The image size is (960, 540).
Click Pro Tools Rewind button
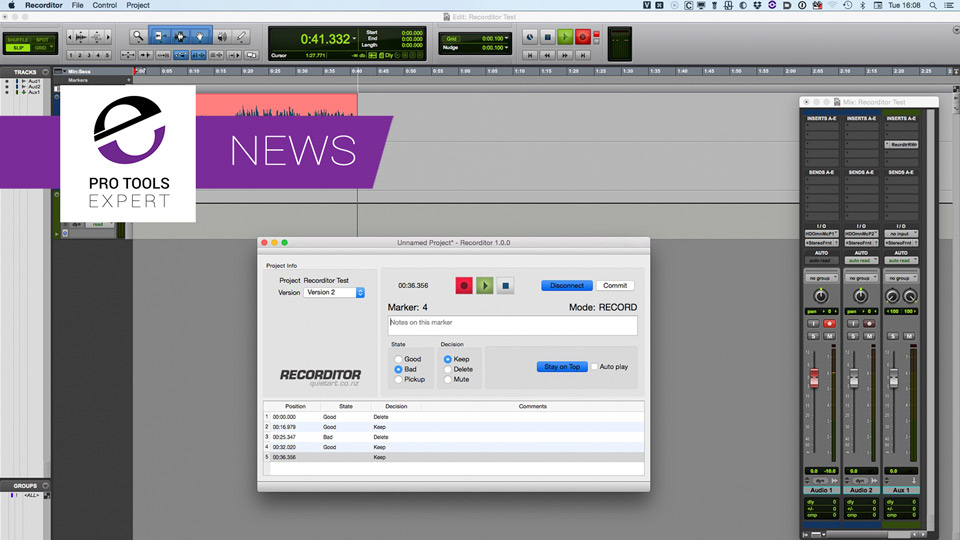547,55
